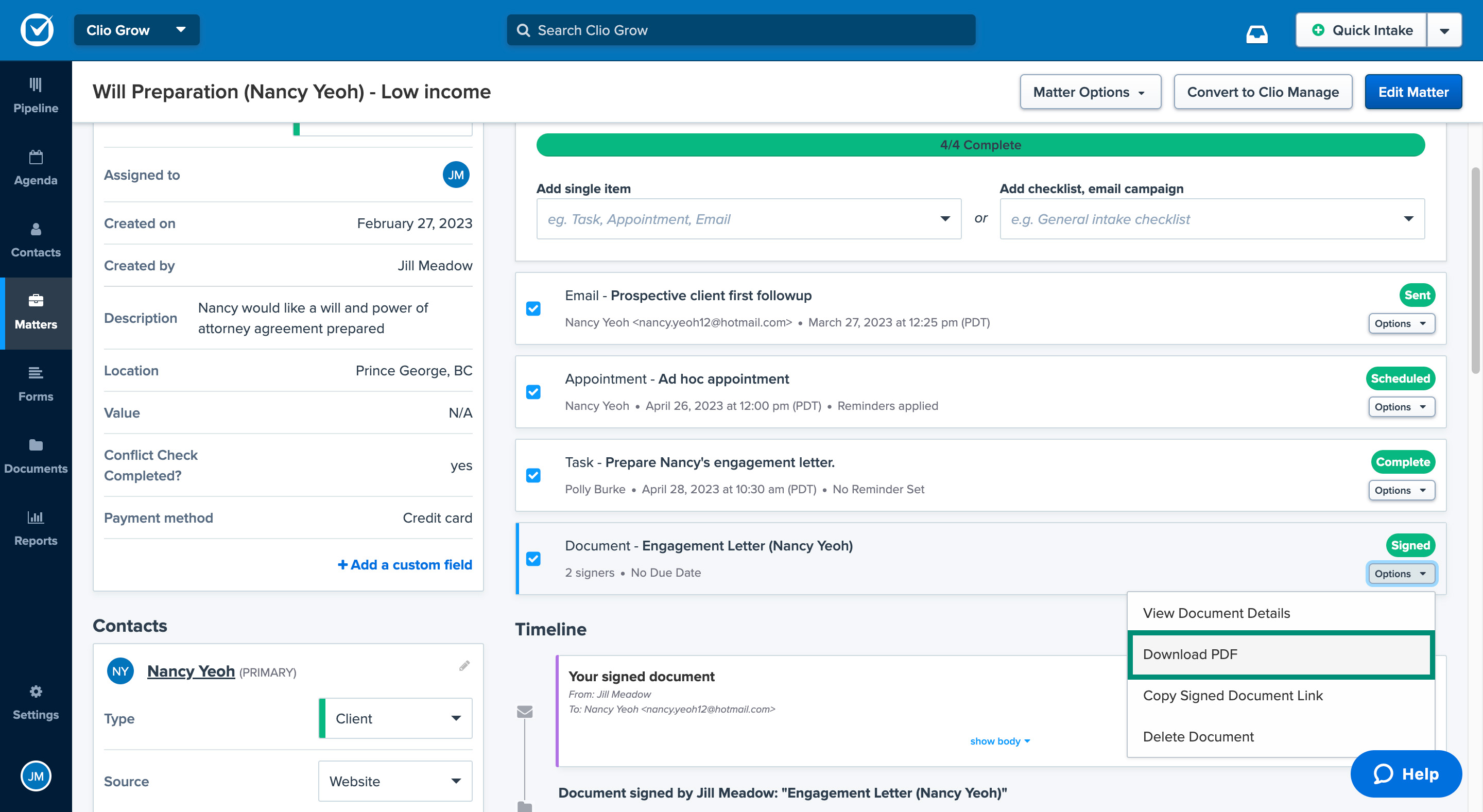Choose Delete Document from the menu
Image resolution: width=1483 pixels, height=812 pixels.
pos(1280,737)
